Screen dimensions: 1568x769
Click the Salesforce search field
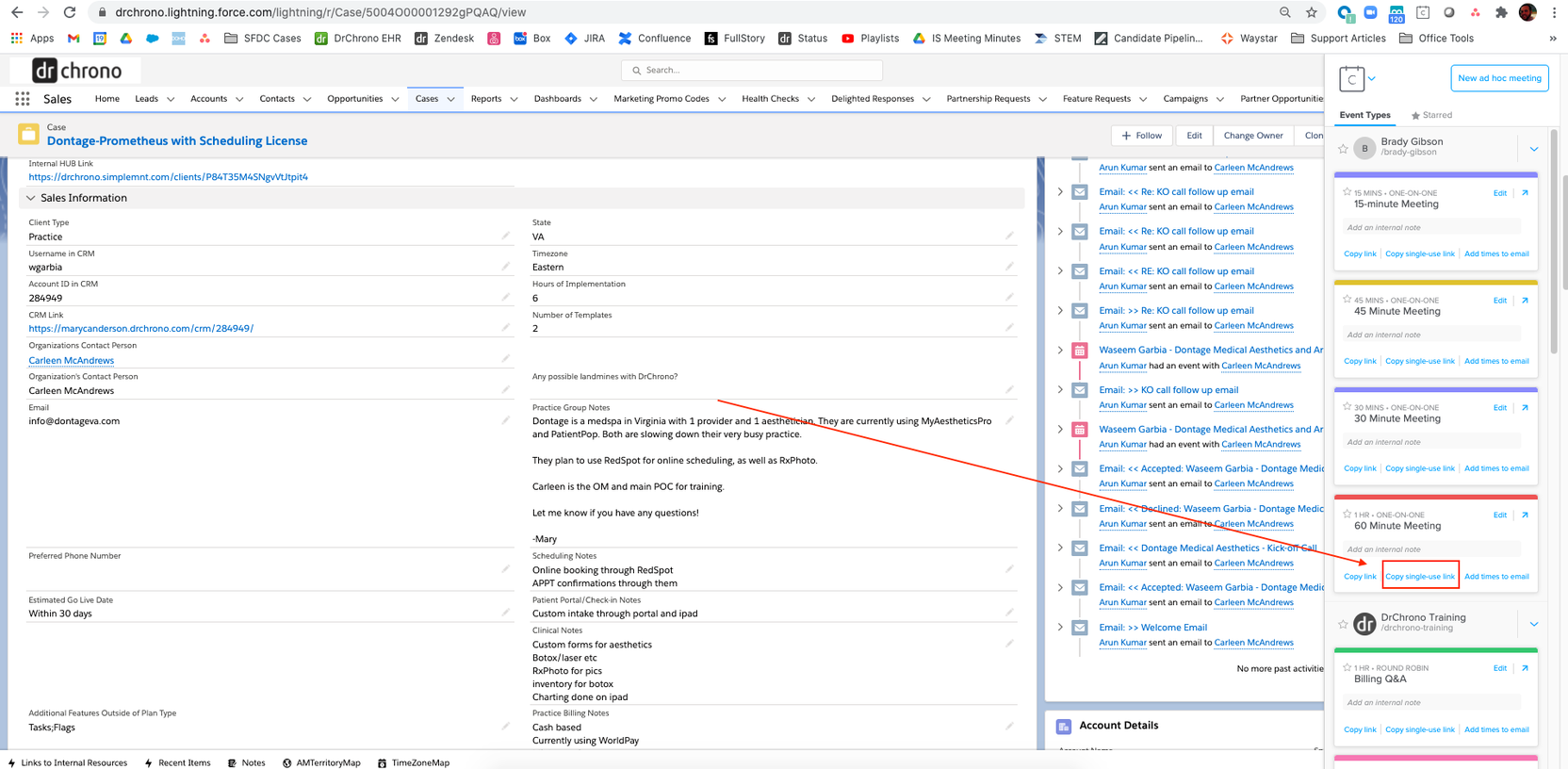point(752,70)
